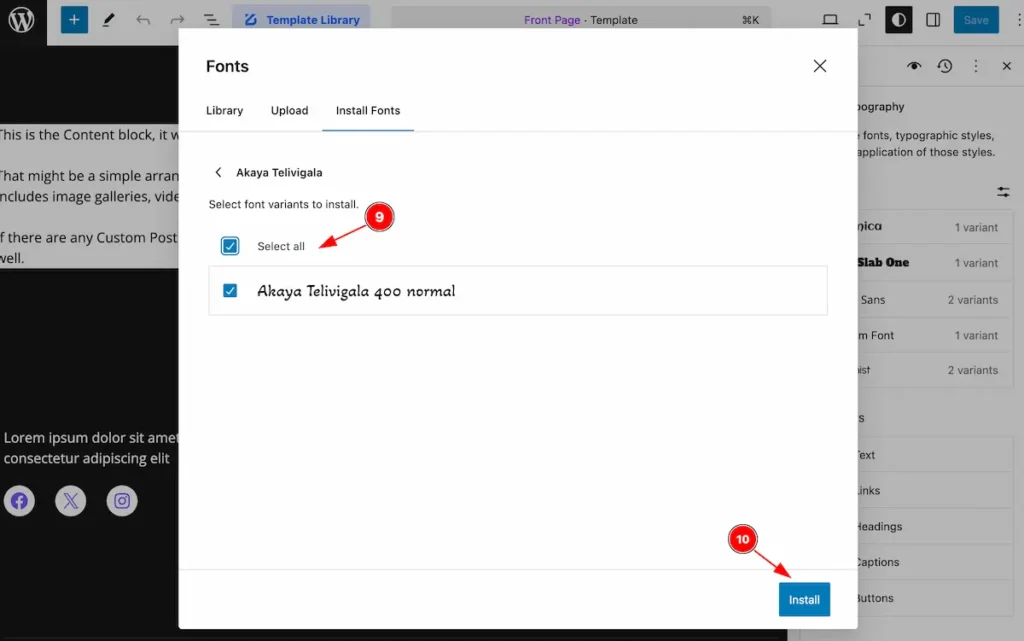The height and width of the screenshot is (641, 1024).
Task: Toggle the Settings sidebar panel icon
Action: pos(933,20)
